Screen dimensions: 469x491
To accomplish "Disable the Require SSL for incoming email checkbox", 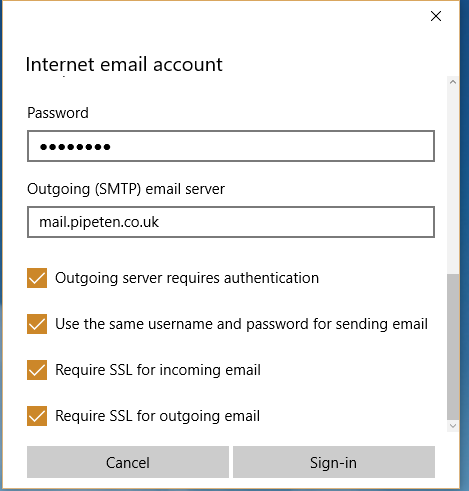I will click(x=37, y=370).
